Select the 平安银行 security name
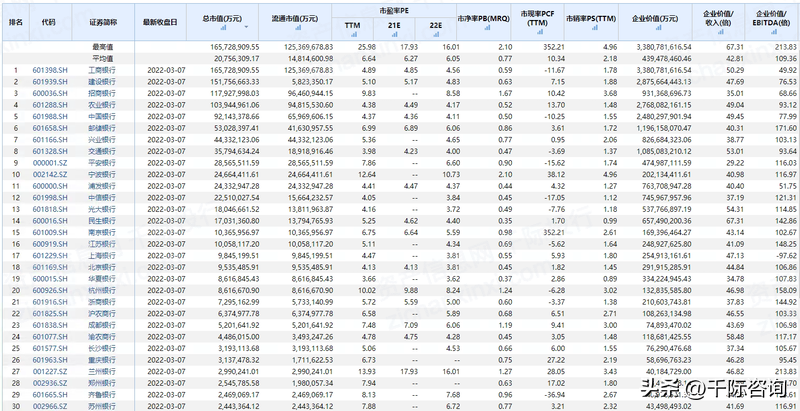 tap(102, 163)
